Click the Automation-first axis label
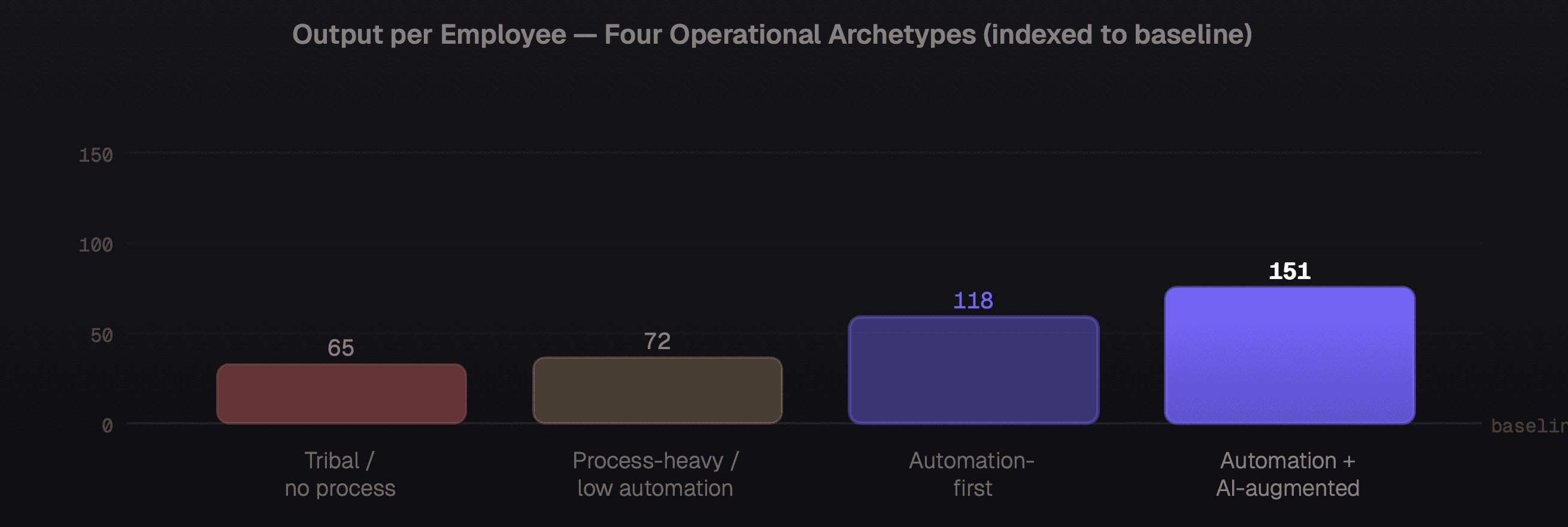This screenshot has width=1568, height=527. click(972, 474)
